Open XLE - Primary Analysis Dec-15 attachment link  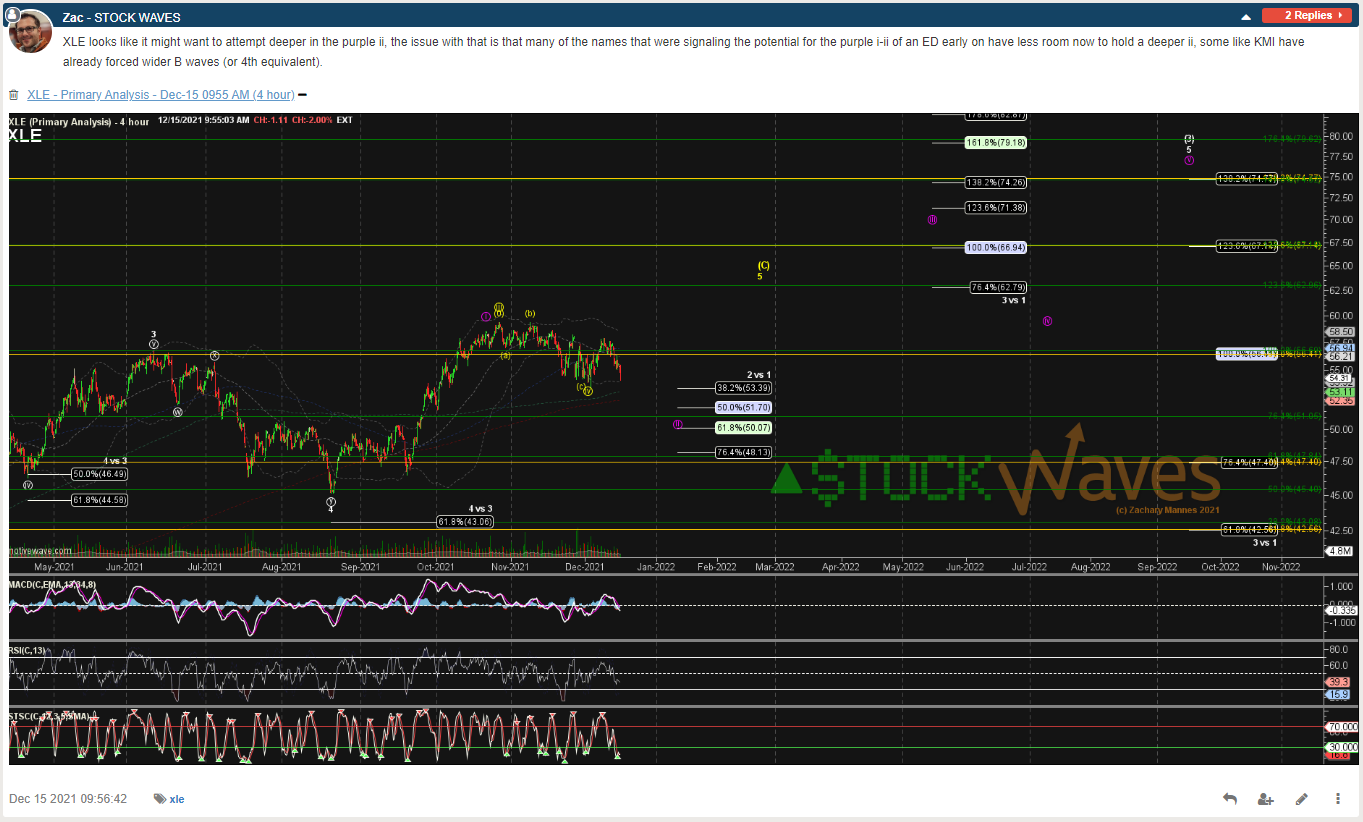click(161, 95)
